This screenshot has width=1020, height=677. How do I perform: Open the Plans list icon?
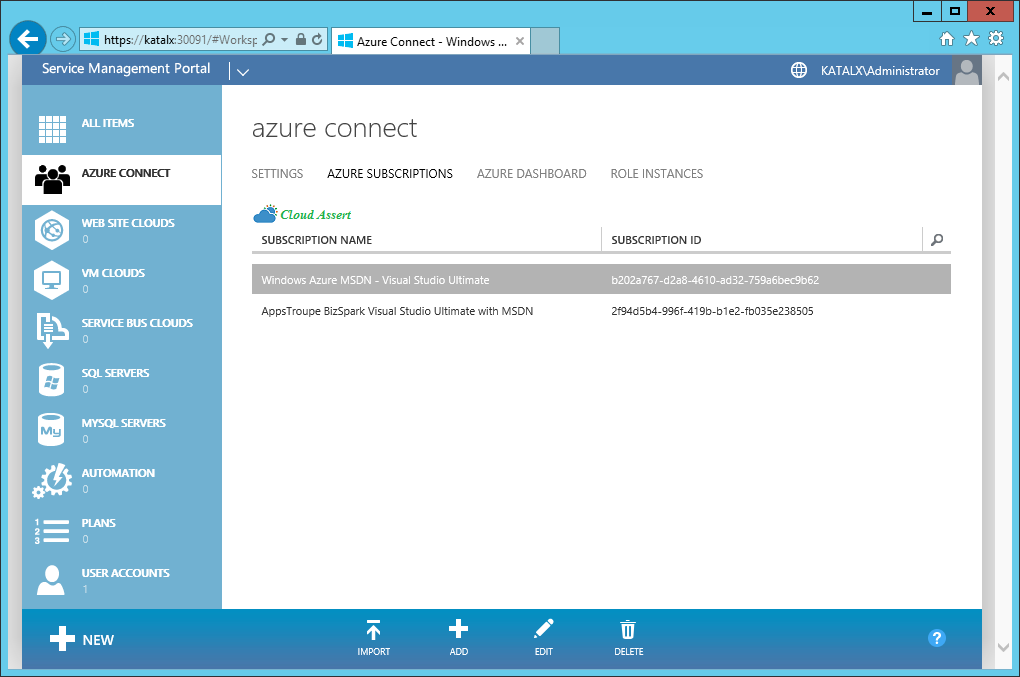(x=51, y=531)
